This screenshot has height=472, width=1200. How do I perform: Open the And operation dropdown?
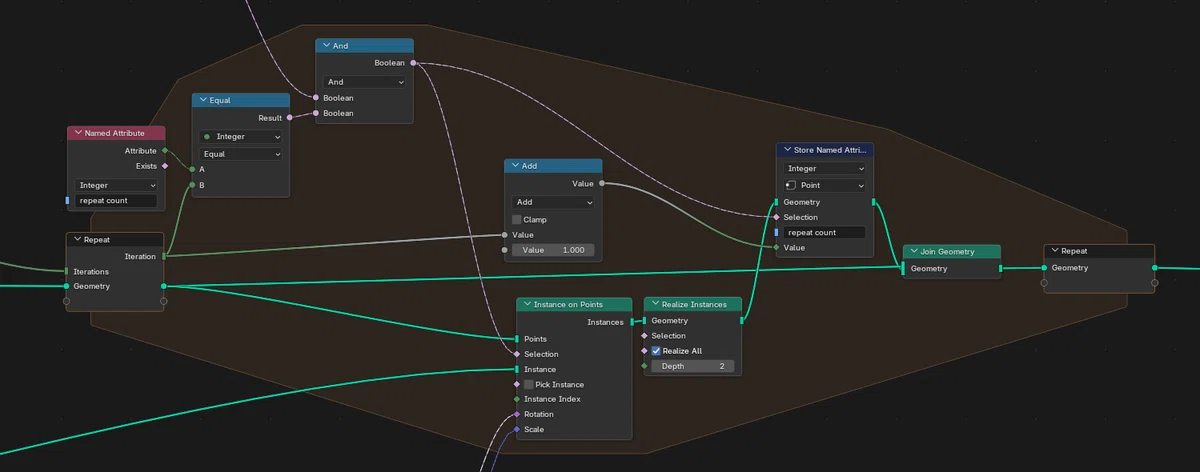[365, 82]
